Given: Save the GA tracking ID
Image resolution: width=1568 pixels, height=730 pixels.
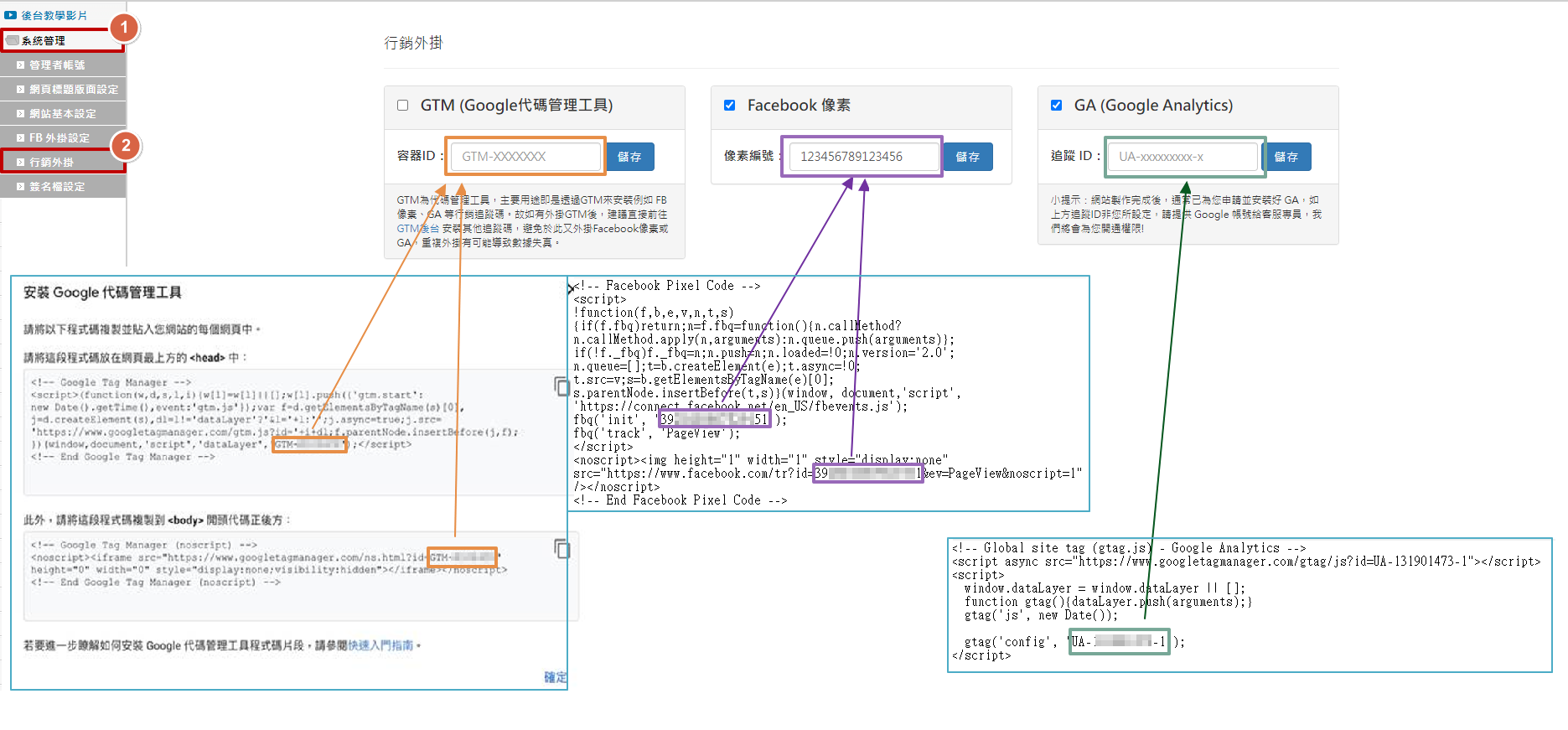Looking at the screenshot, I should 1286,157.
